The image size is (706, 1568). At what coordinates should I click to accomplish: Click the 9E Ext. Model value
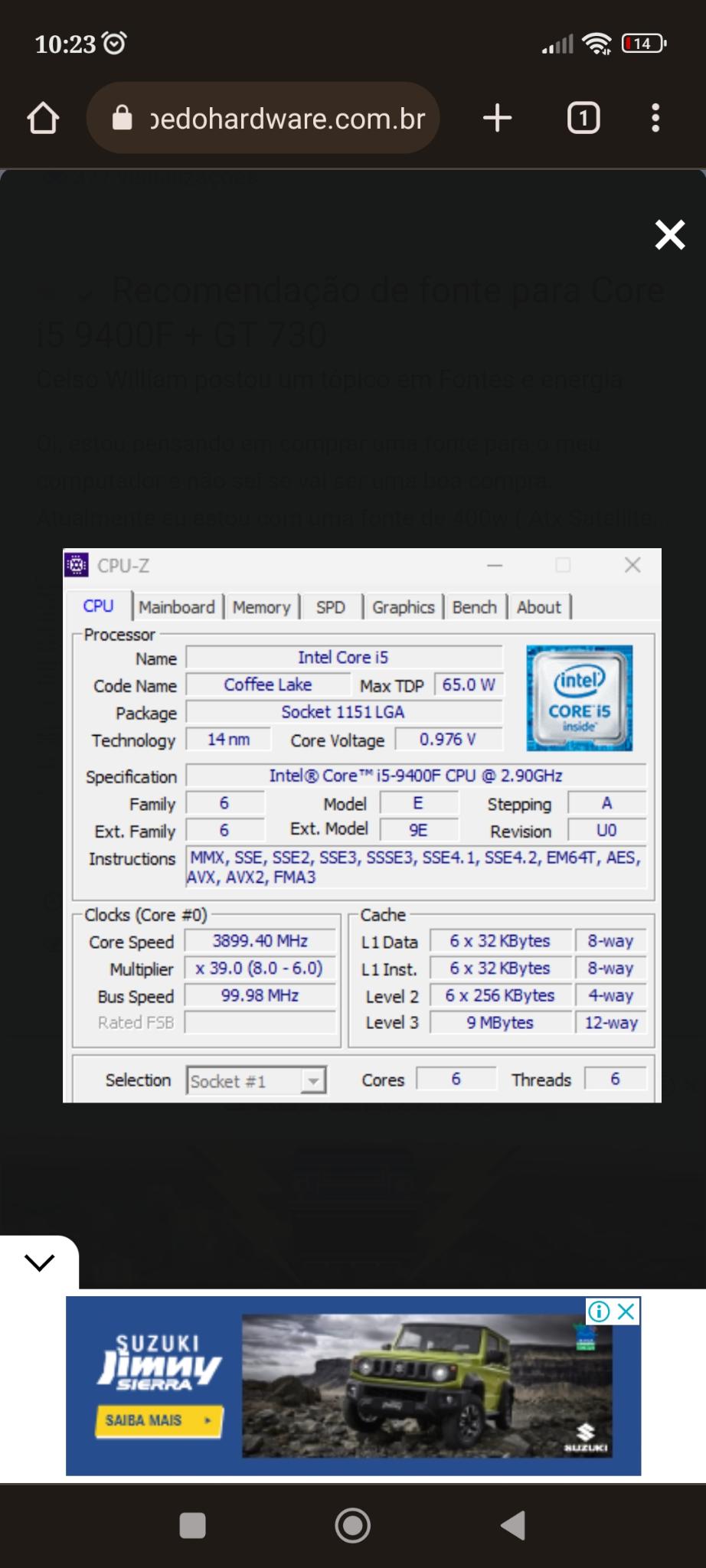tap(418, 830)
